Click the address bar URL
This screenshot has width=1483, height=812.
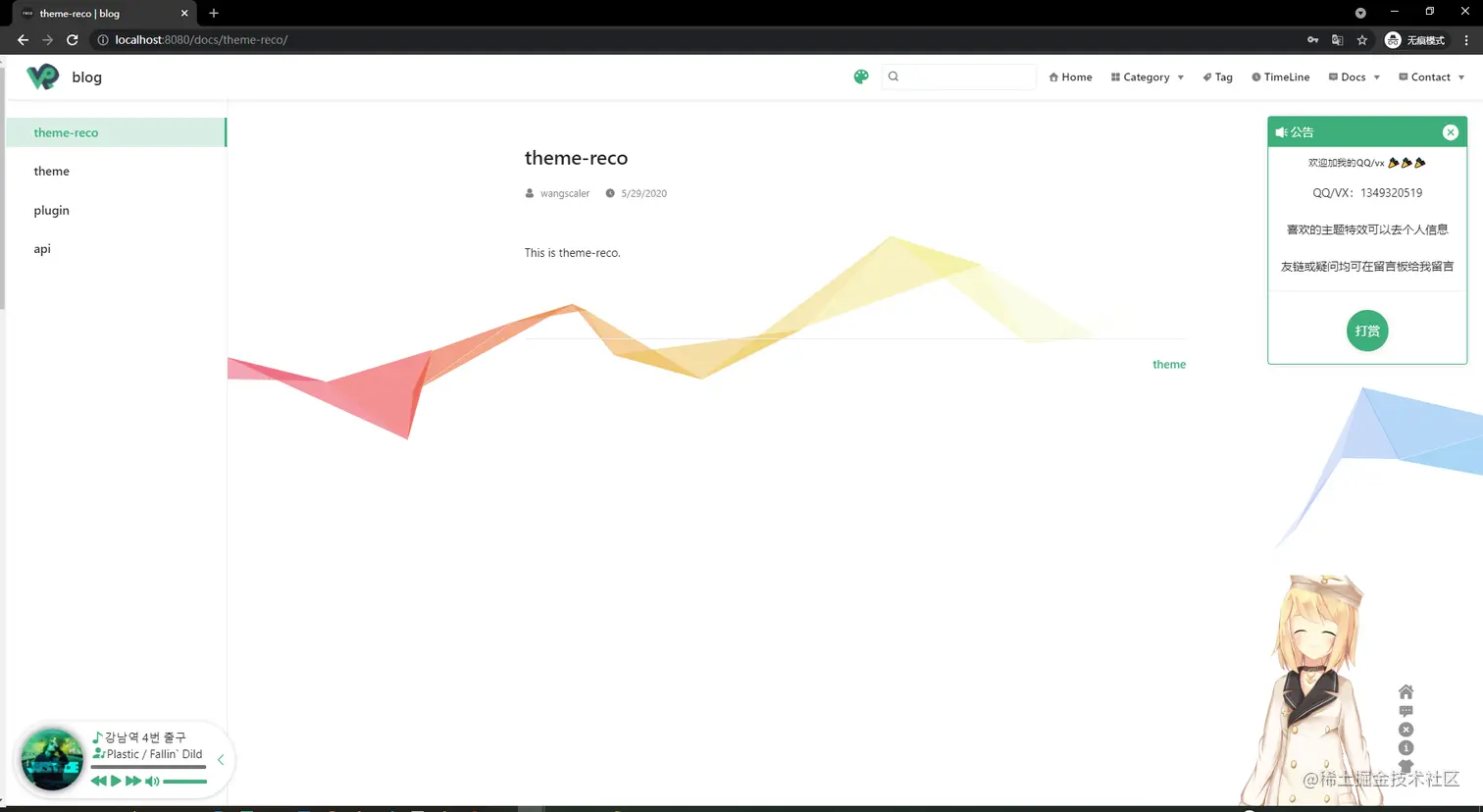(x=201, y=40)
